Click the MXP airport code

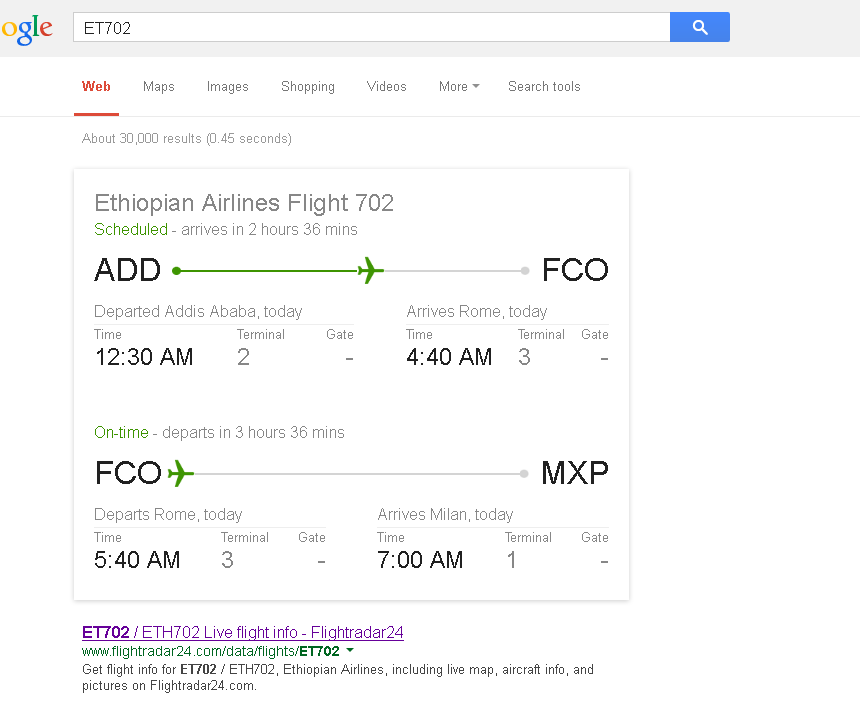[x=575, y=473]
